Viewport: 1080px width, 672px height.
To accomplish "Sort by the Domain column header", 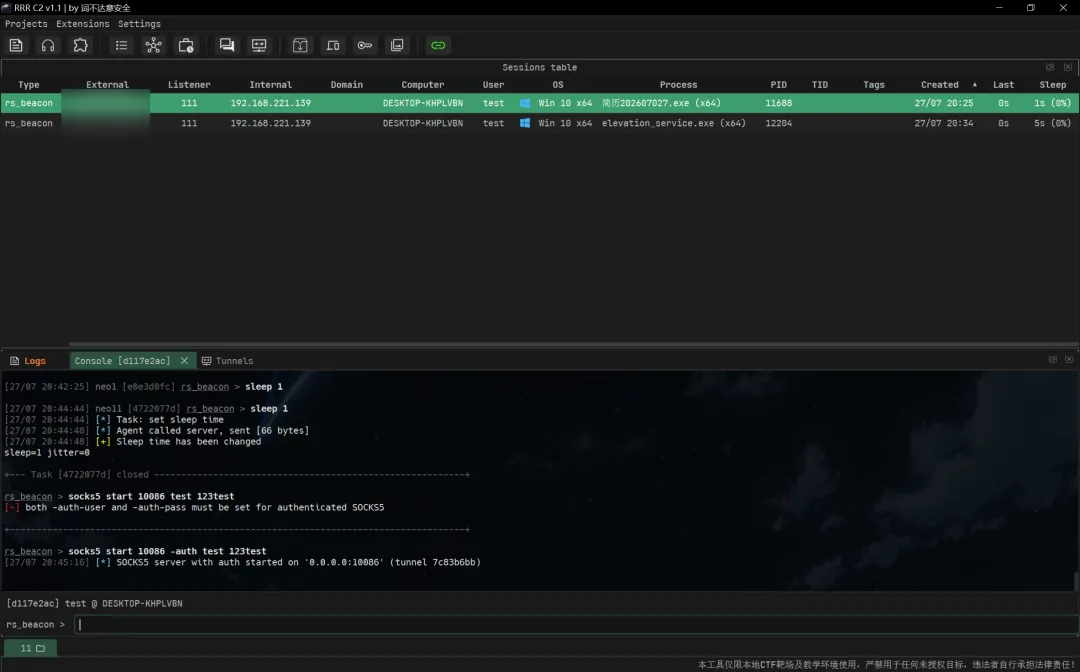I will [346, 85].
